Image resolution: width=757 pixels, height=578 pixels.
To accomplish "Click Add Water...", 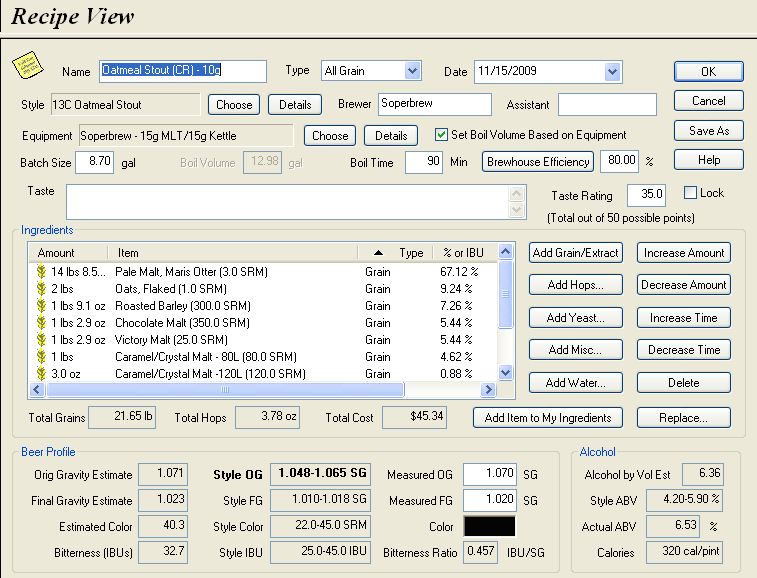I will click(x=575, y=383).
